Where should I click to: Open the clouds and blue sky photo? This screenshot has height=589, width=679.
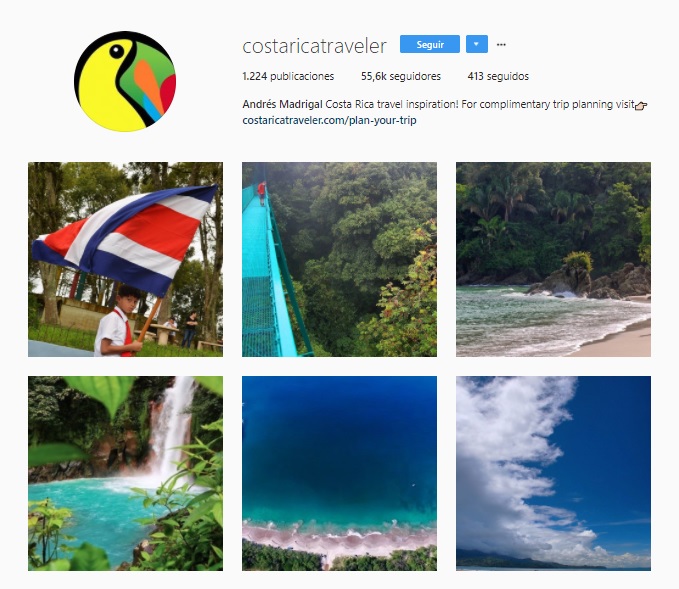pyautogui.click(x=553, y=473)
